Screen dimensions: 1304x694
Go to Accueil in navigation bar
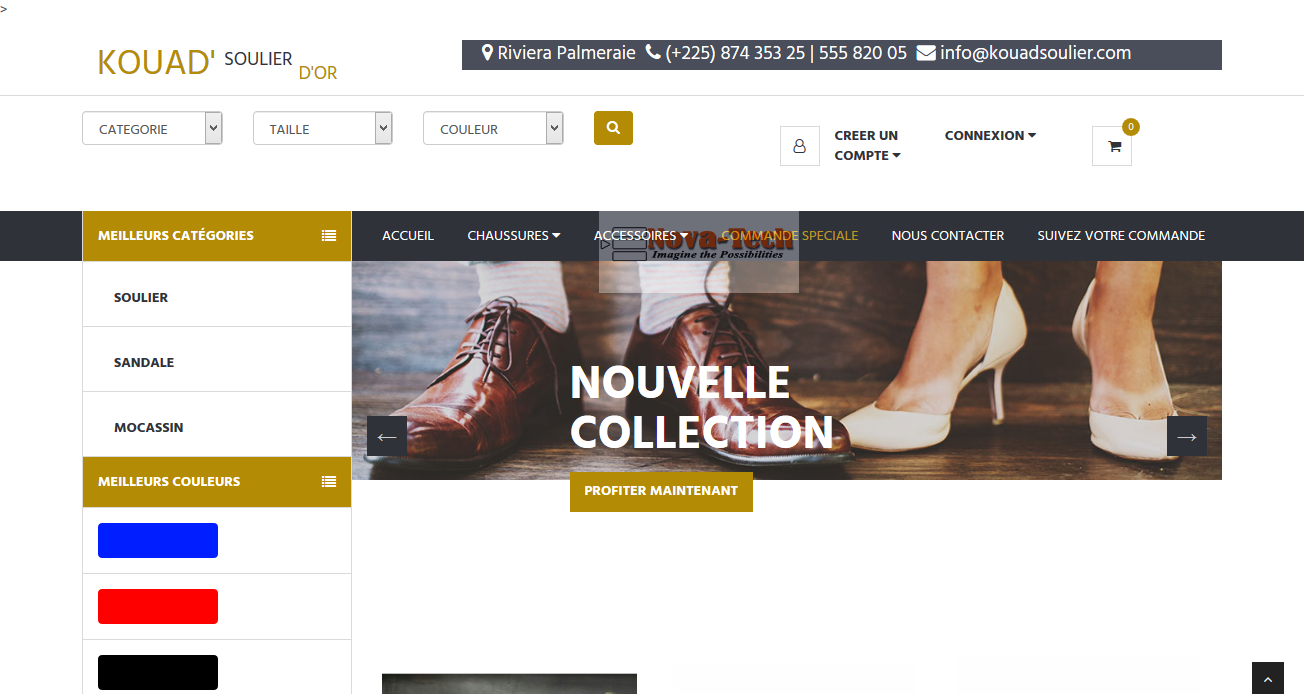[408, 236]
